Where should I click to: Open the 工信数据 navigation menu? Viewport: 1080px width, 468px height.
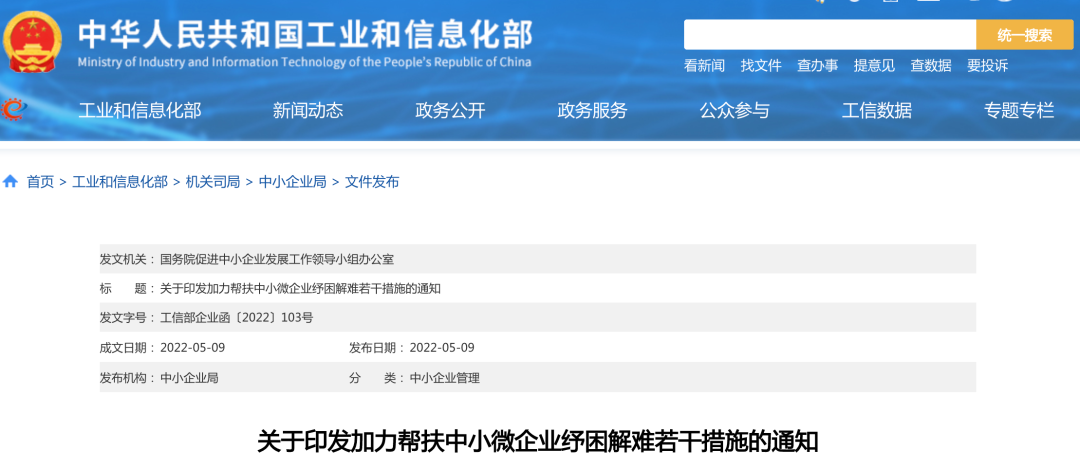(877, 110)
